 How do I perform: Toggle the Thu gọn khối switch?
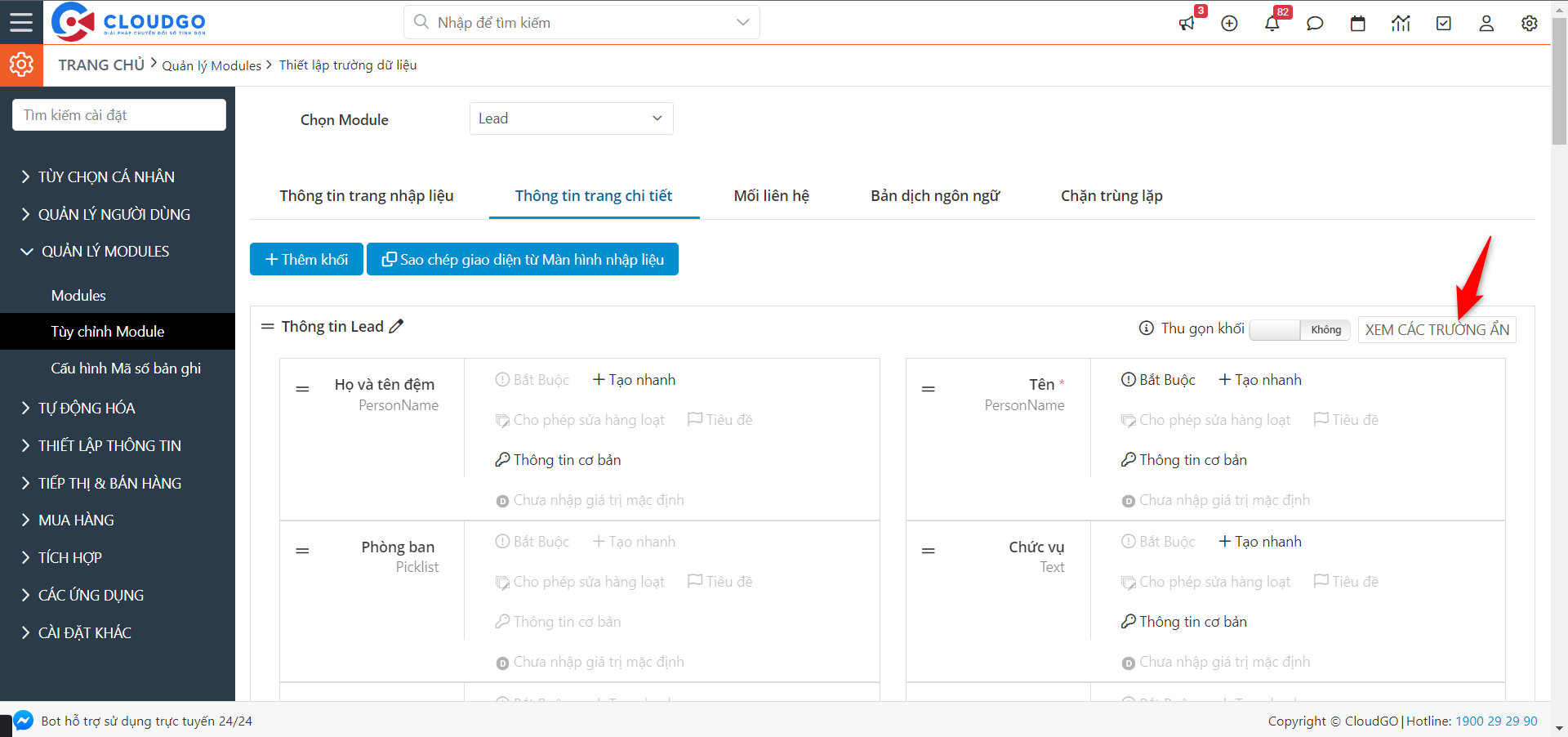click(1299, 330)
